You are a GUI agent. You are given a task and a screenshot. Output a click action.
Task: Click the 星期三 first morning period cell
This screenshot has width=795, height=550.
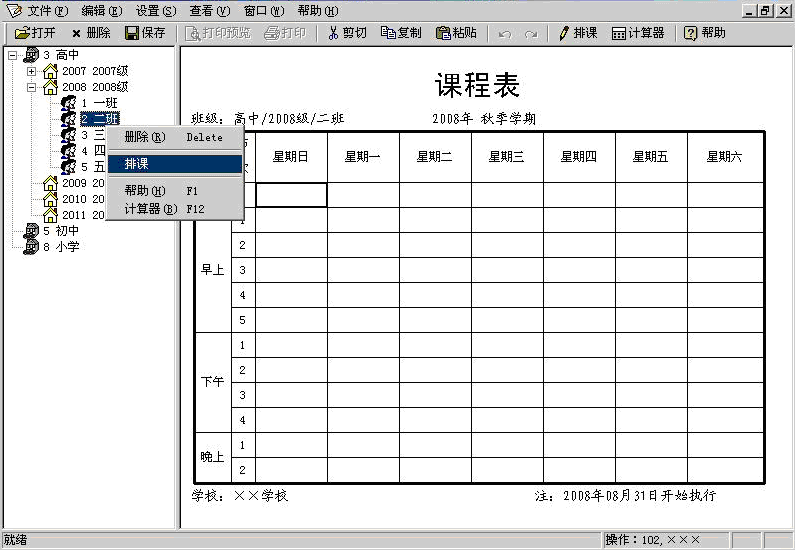(x=507, y=195)
